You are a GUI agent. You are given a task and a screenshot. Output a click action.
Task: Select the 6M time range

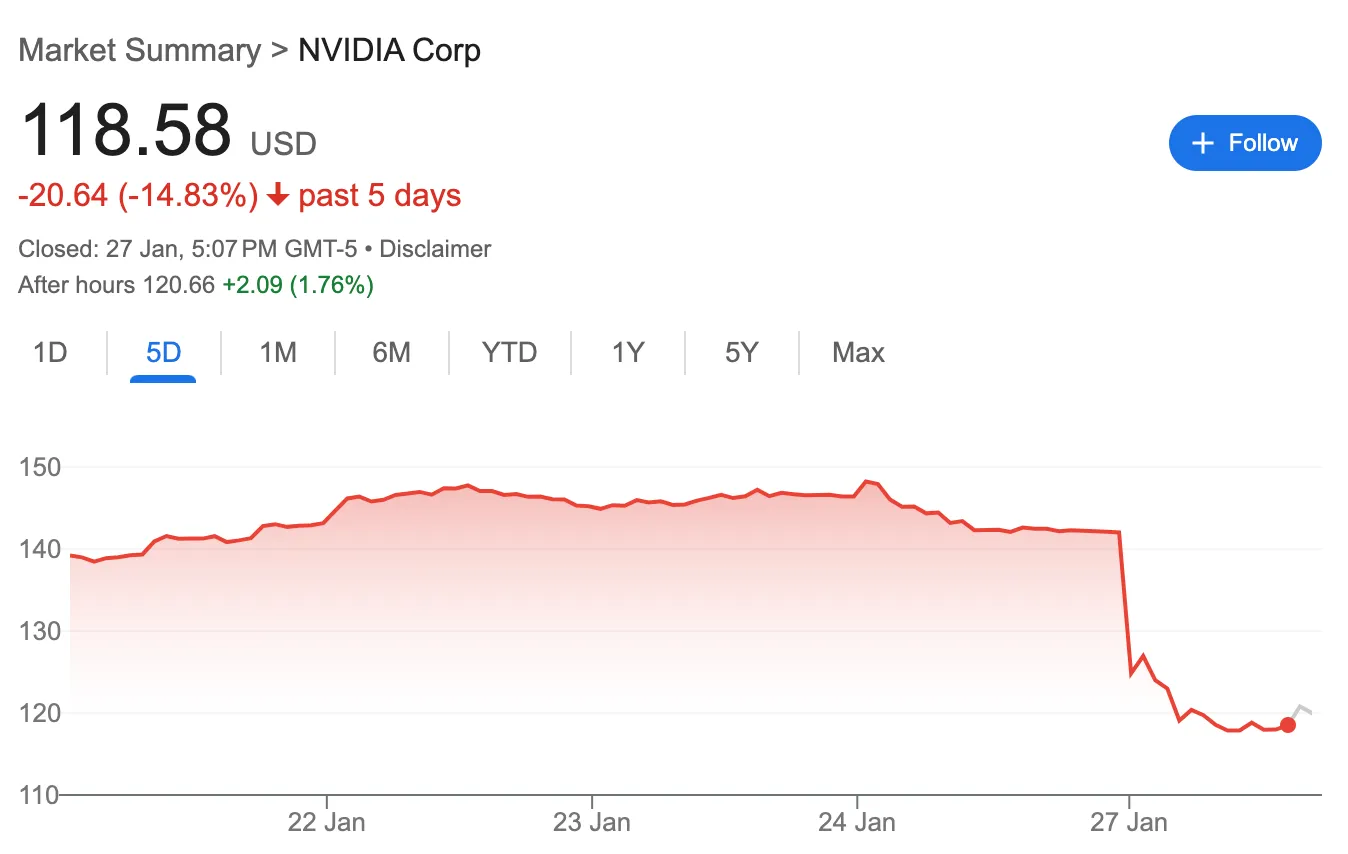(x=392, y=352)
